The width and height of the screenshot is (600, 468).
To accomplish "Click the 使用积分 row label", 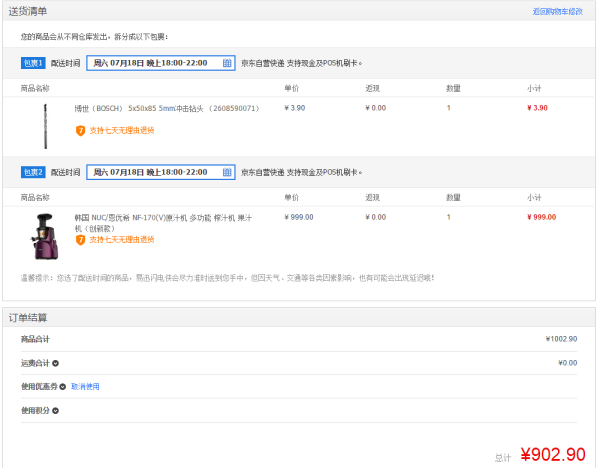I will pyautogui.click(x=35, y=411).
